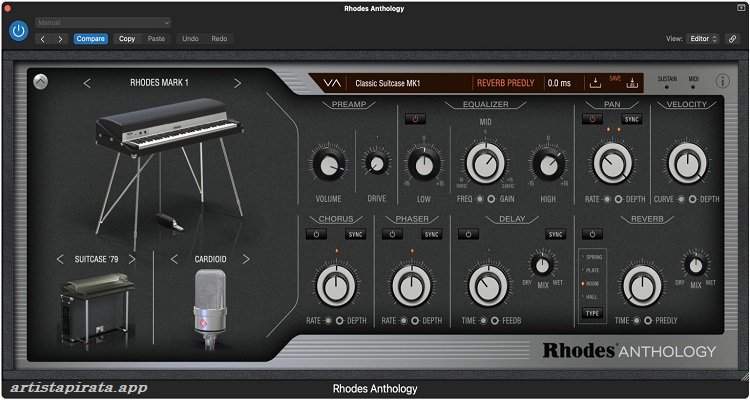Click the Redo button

coord(219,39)
